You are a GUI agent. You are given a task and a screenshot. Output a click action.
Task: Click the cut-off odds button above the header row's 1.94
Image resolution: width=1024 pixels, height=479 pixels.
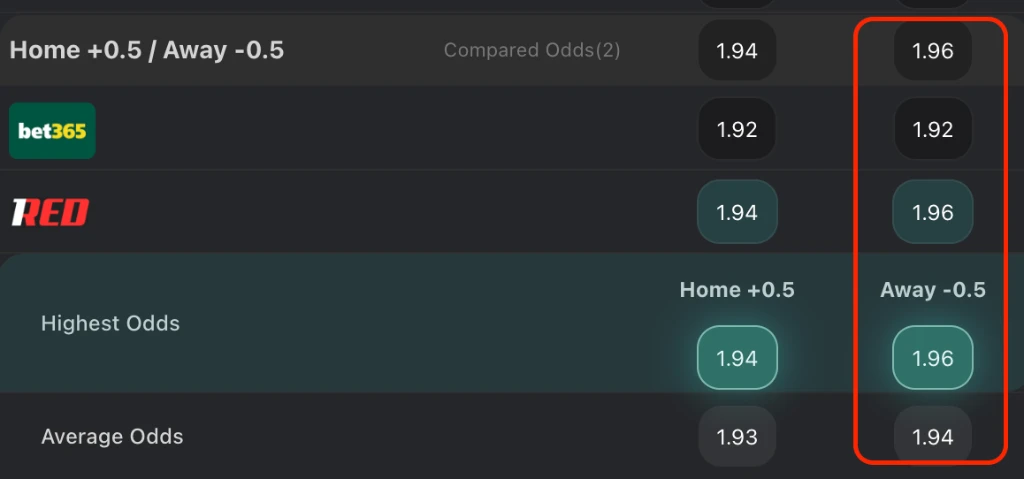737,4
